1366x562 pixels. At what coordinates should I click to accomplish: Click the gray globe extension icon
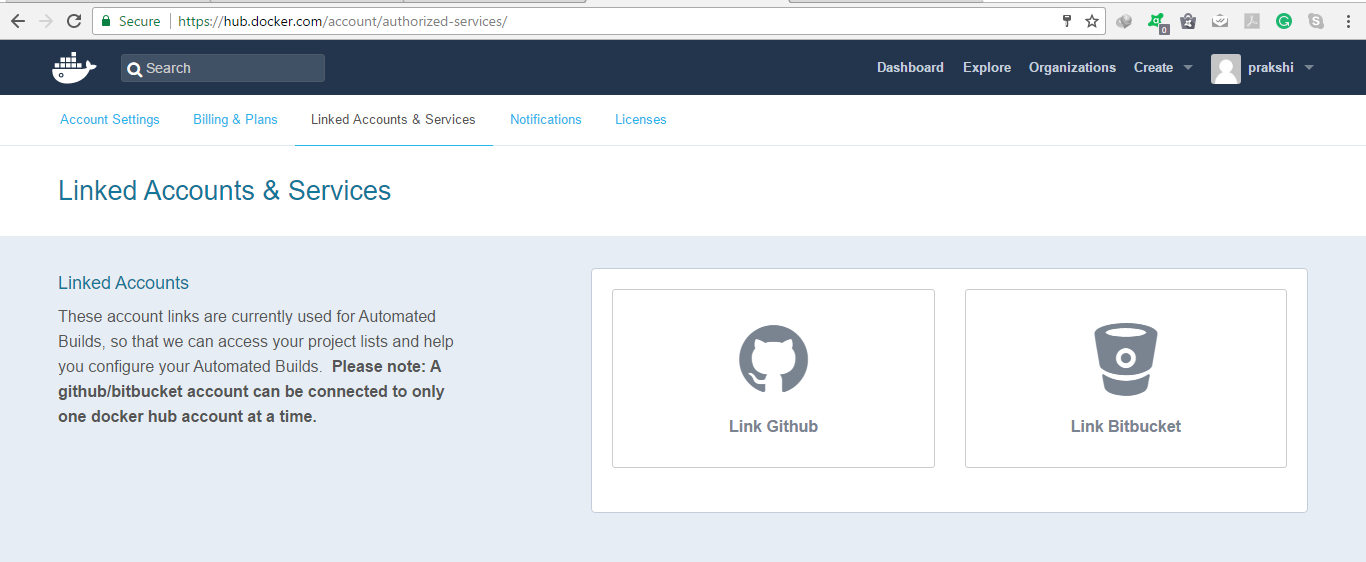pos(1124,21)
